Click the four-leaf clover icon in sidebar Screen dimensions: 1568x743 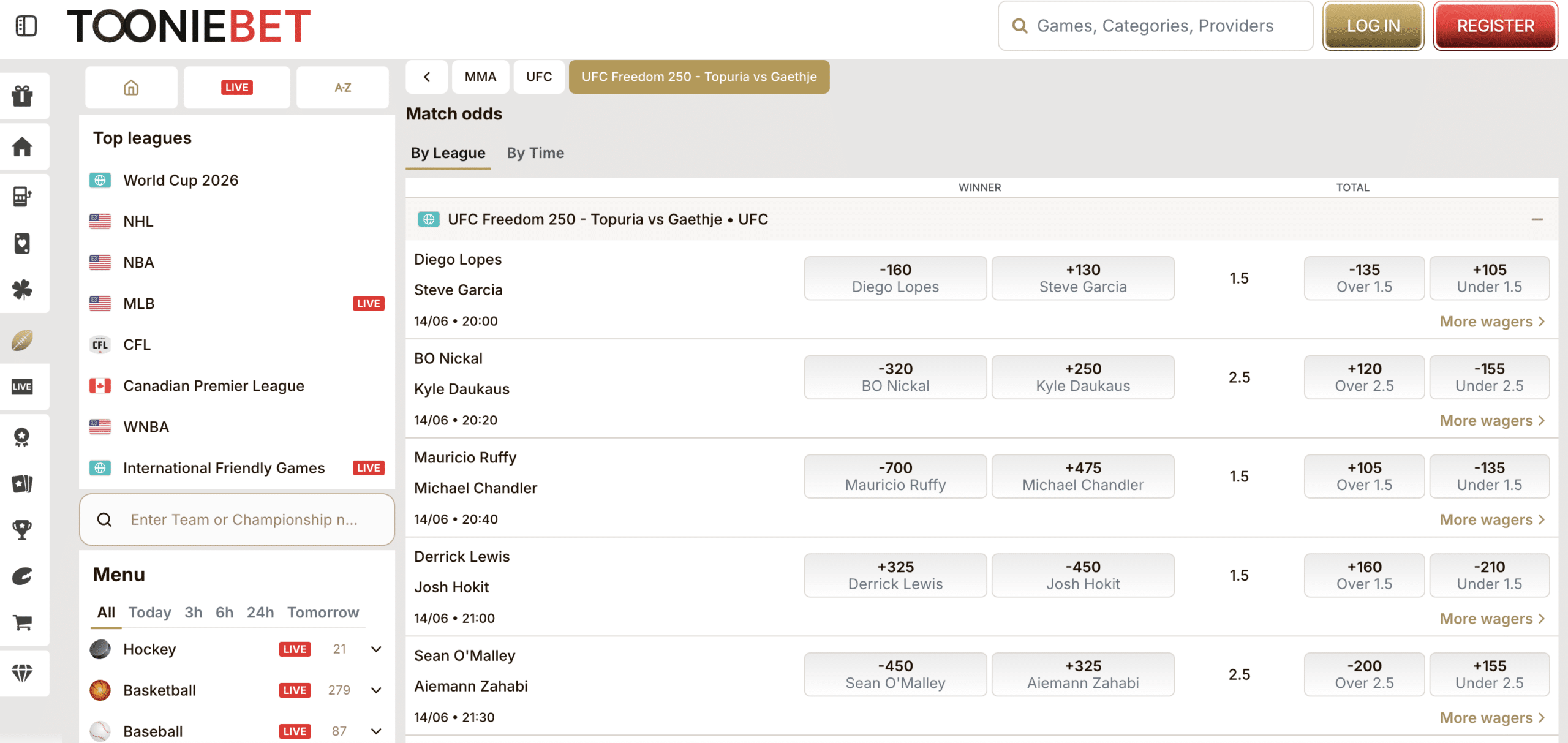click(23, 289)
